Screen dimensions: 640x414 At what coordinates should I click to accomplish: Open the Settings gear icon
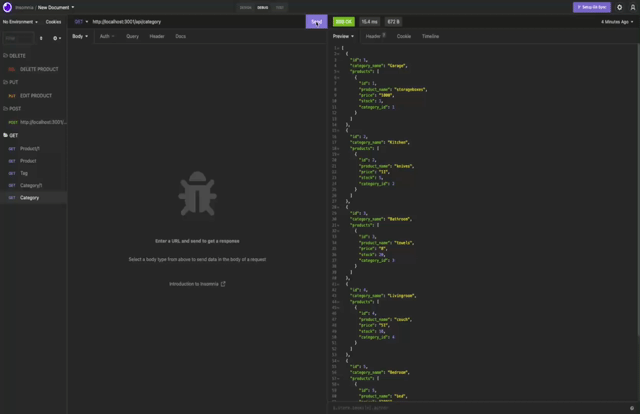pos(620,7)
